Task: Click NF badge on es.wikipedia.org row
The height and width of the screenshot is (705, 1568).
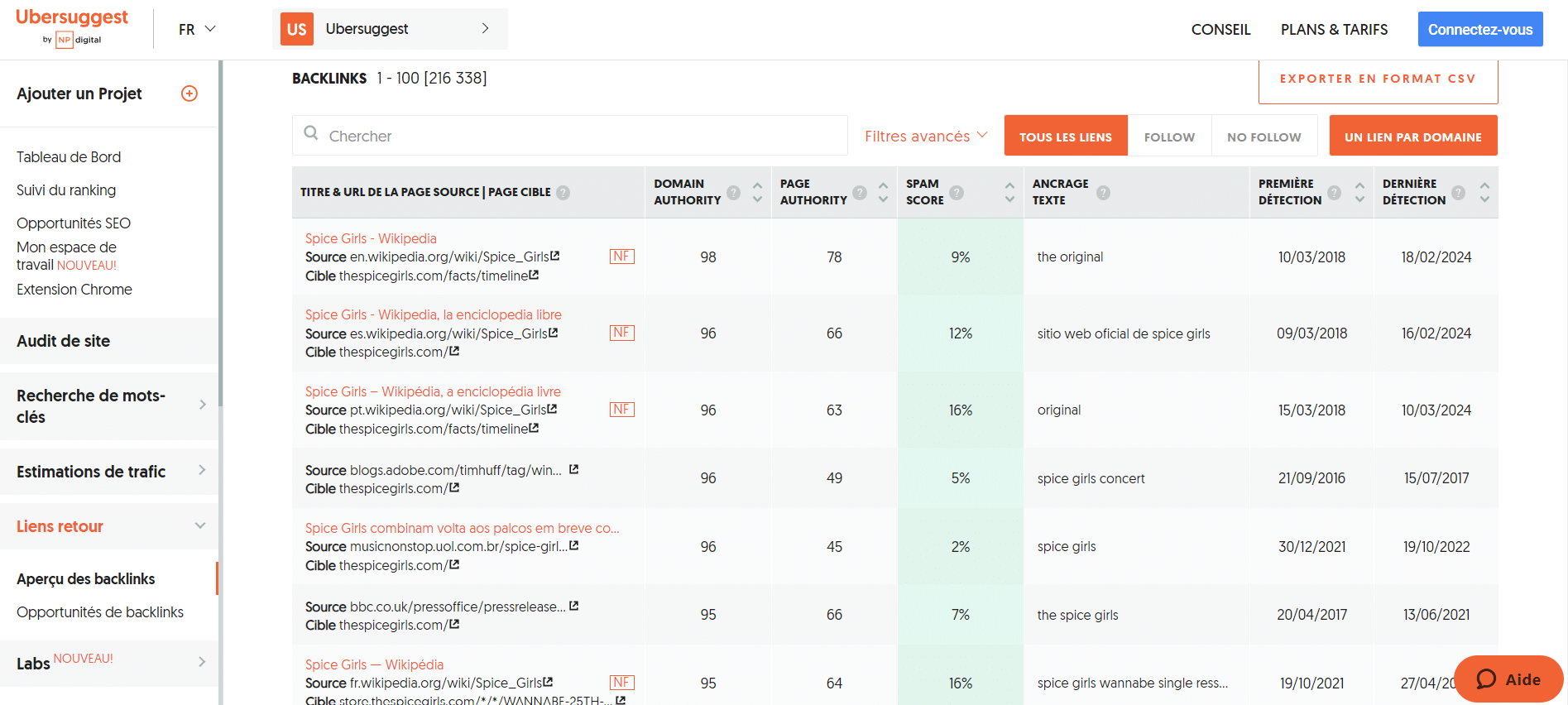Action: [622, 333]
